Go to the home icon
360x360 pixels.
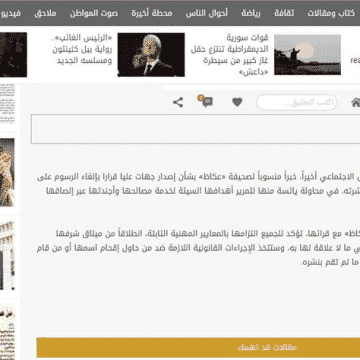(x=355, y=103)
